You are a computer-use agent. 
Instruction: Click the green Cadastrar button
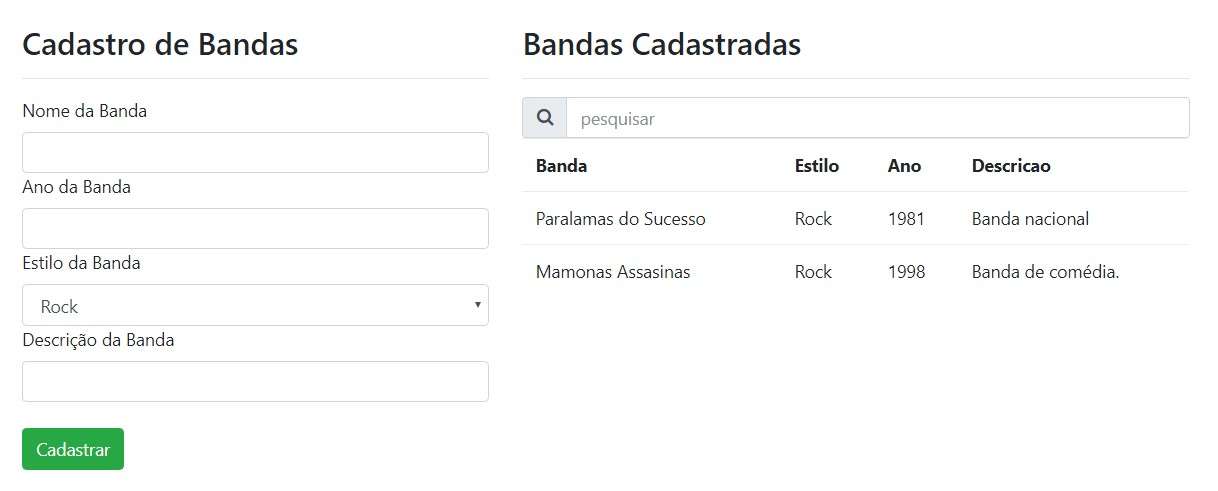pyautogui.click(x=73, y=449)
